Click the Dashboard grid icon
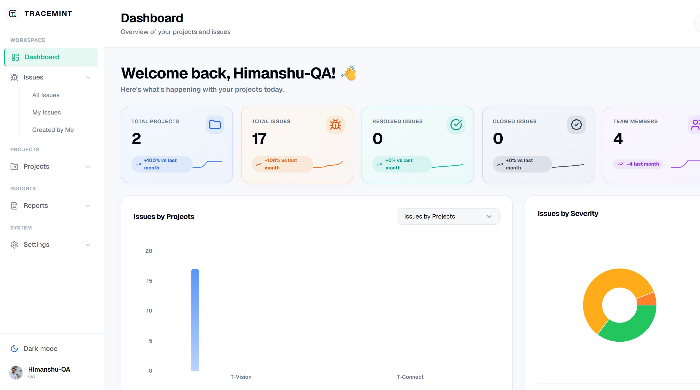 pyautogui.click(x=15, y=57)
